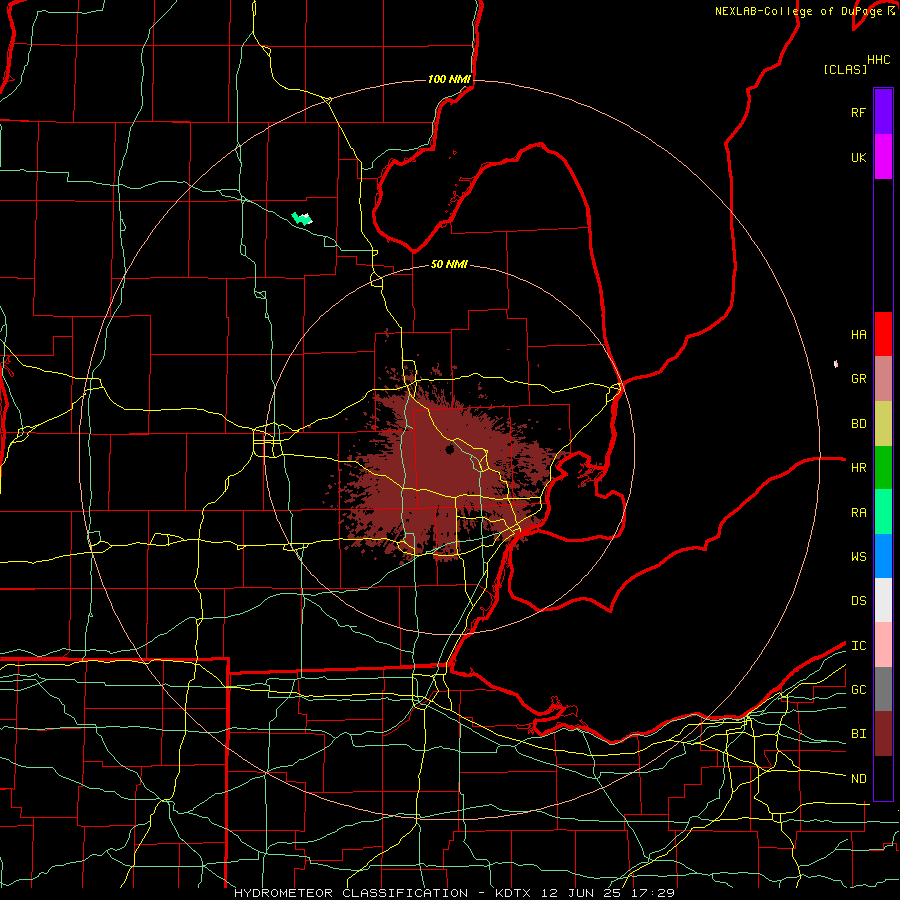Click the WS blue legend swatch
900x900 pixels.
click(x=883, y=556)
